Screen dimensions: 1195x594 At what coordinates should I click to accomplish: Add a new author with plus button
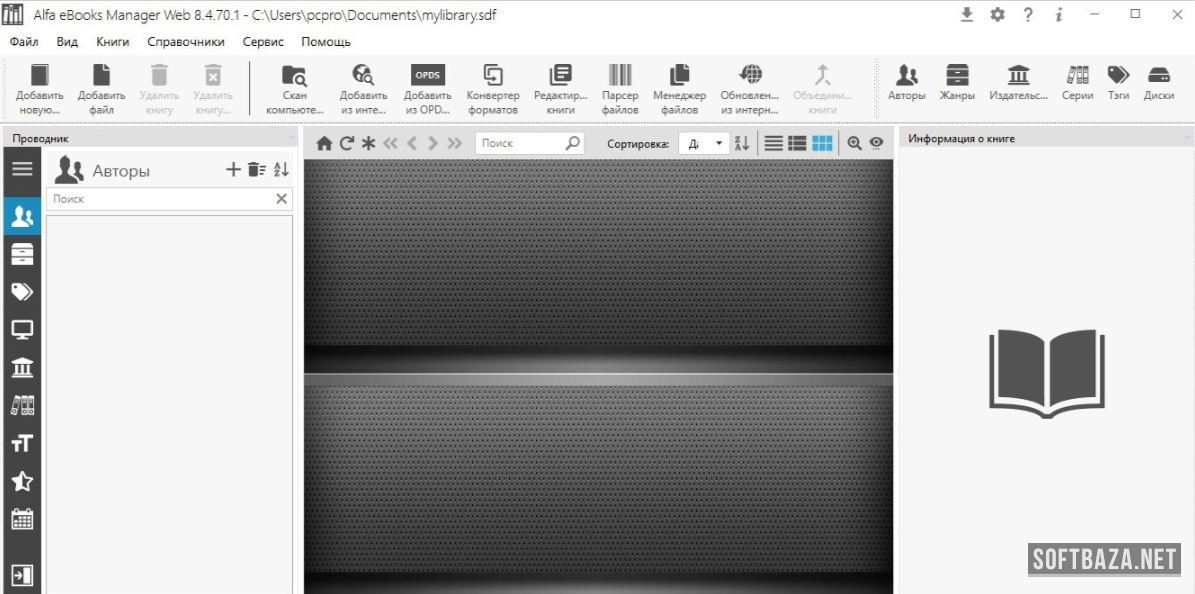click(233, 170)
